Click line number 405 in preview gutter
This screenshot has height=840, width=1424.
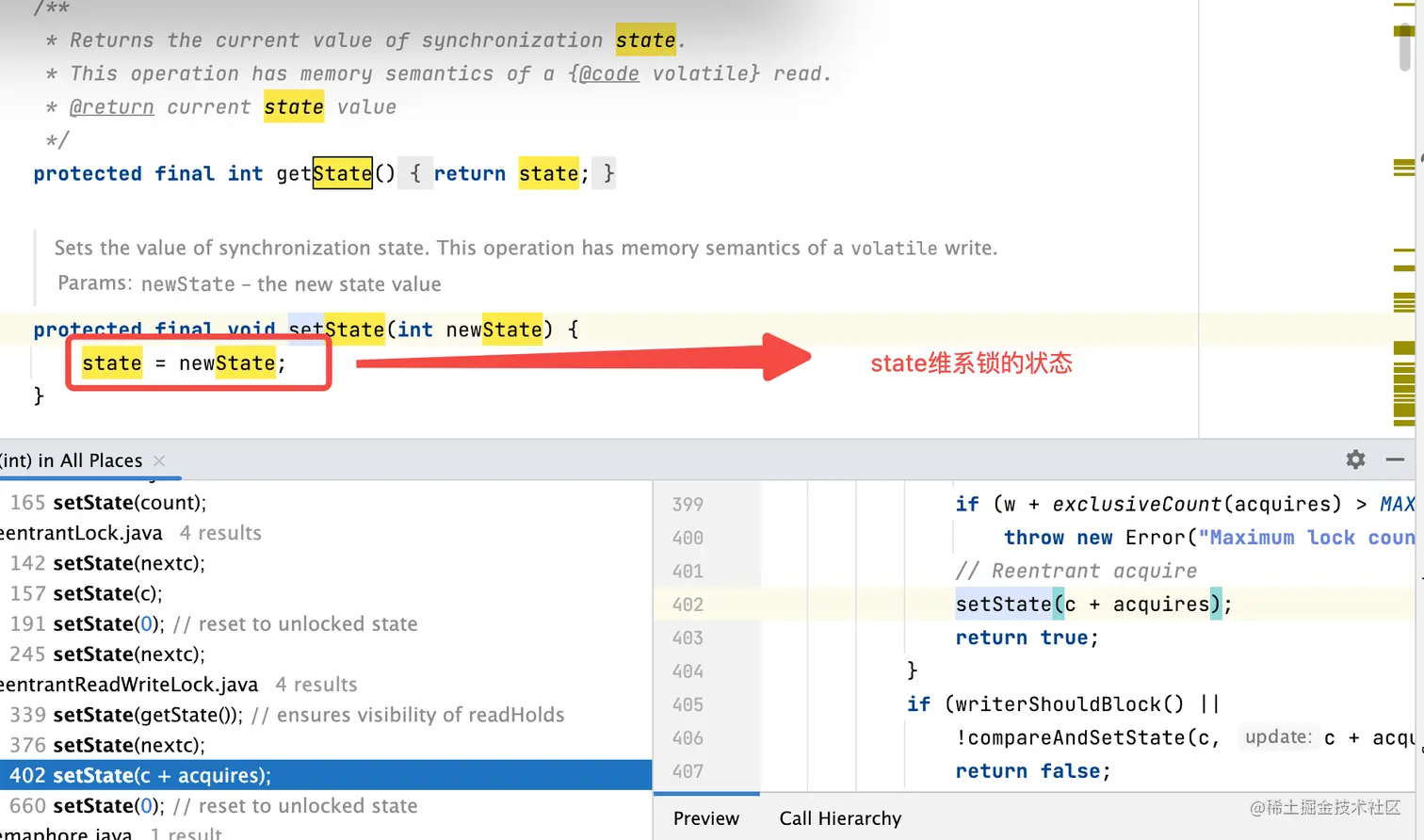click(688, 704)
